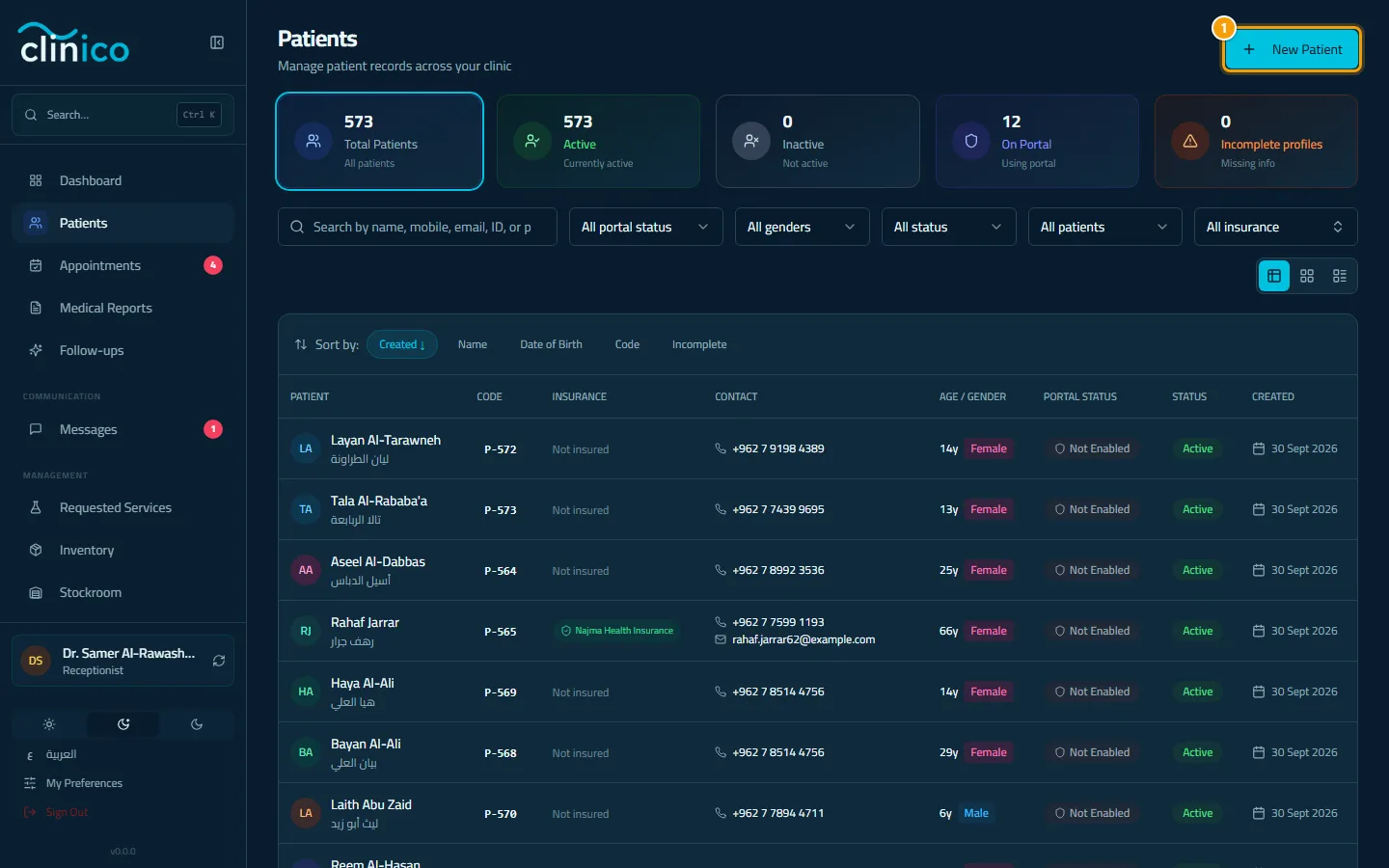The image size is (1389, 868).
Task: Click the envelope icon beside rahaf.jarrar62@example.com
Action: coord(721,639)
